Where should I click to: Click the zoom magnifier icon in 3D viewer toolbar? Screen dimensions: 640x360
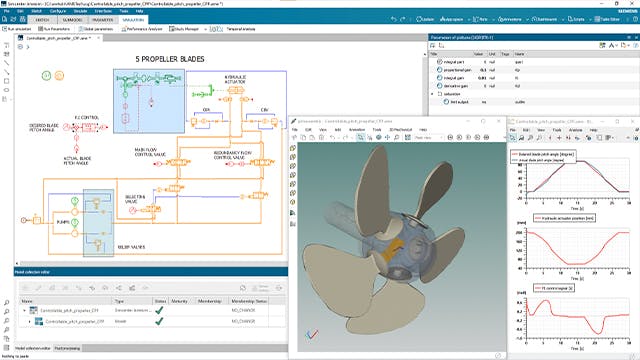pos(396,138)
